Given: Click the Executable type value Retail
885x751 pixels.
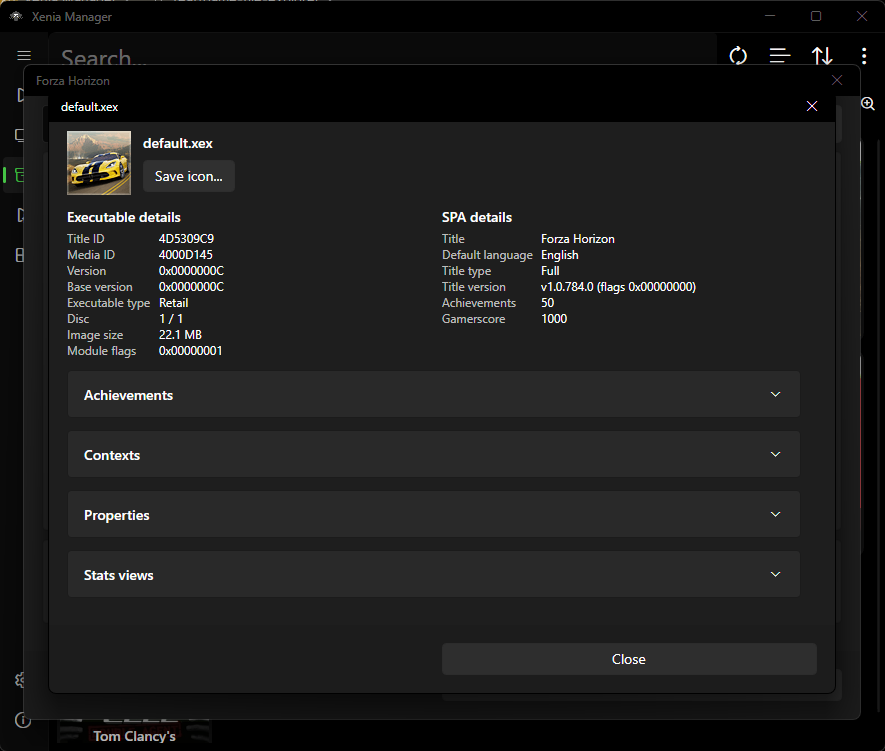Looking at the screenshot, I should 173,302.
